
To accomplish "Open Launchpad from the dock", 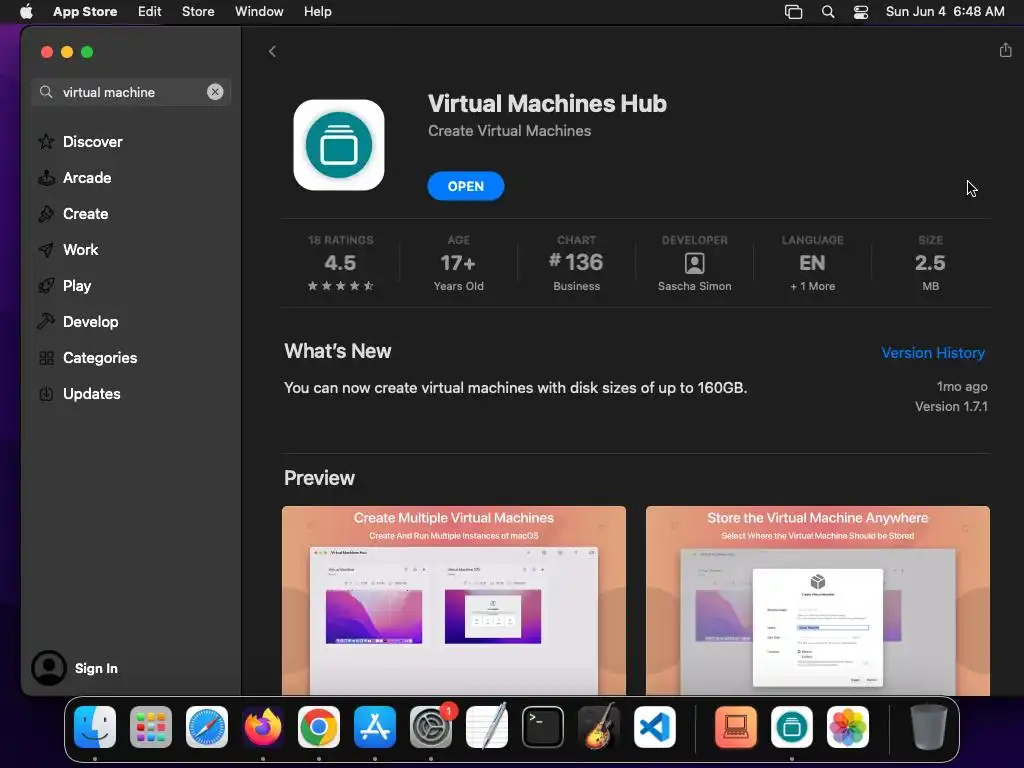I will (x=151, y=727).
